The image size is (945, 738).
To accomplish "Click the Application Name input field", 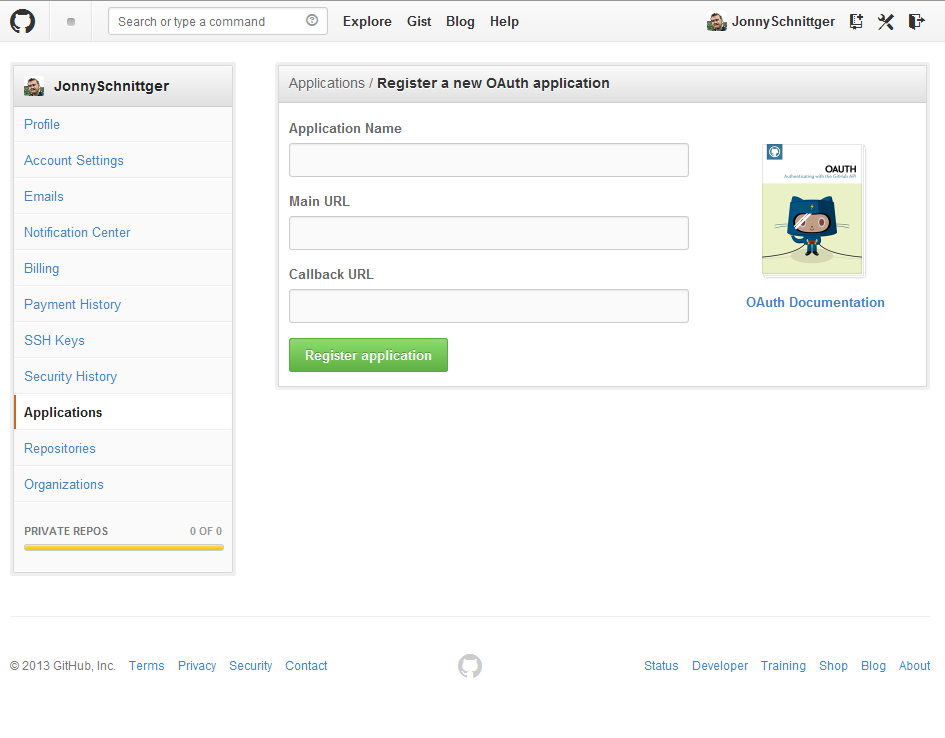I will pyautogui.click(x=489, y=160).
